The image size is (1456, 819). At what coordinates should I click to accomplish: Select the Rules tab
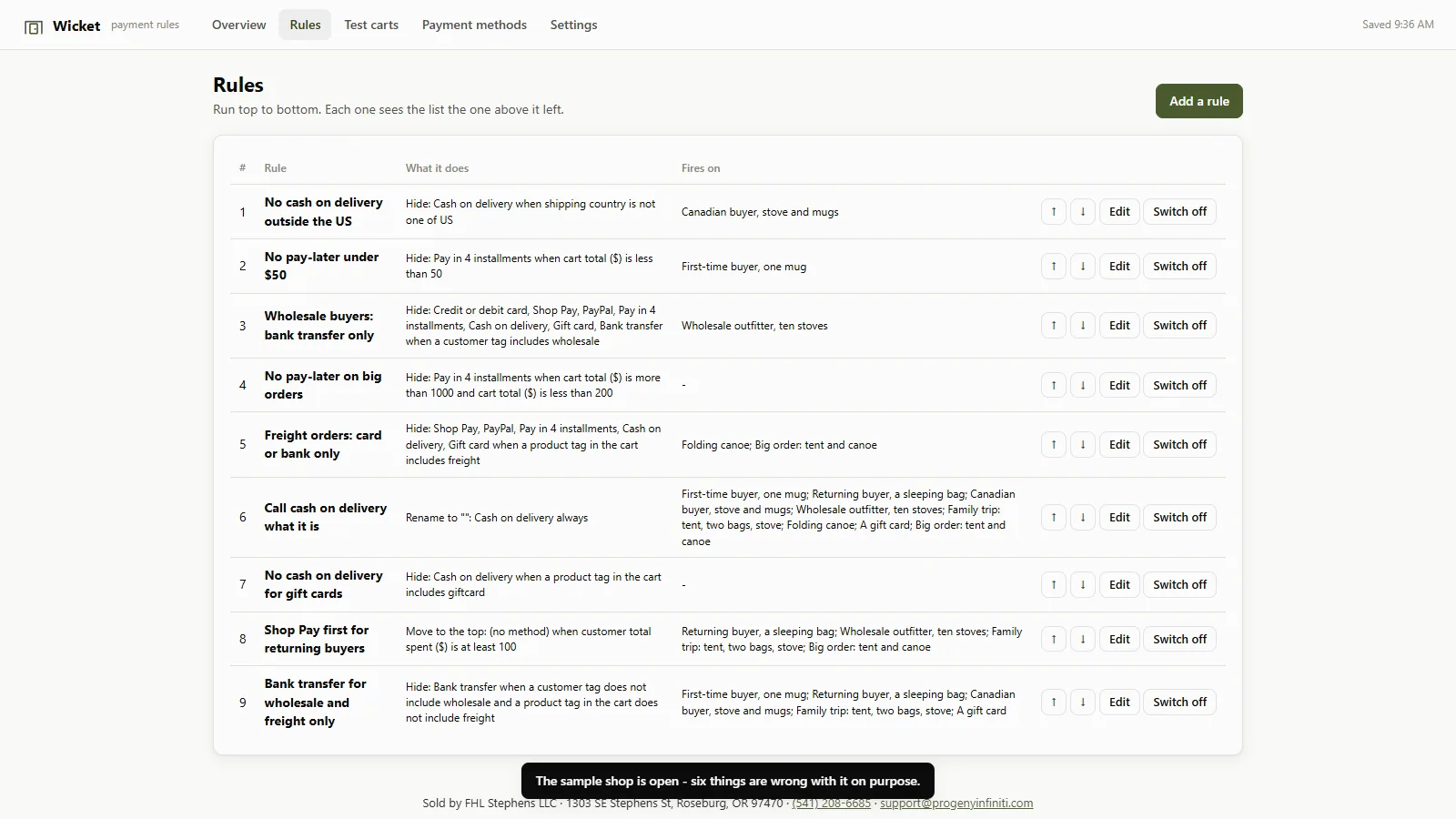click(x=305, y=25)
